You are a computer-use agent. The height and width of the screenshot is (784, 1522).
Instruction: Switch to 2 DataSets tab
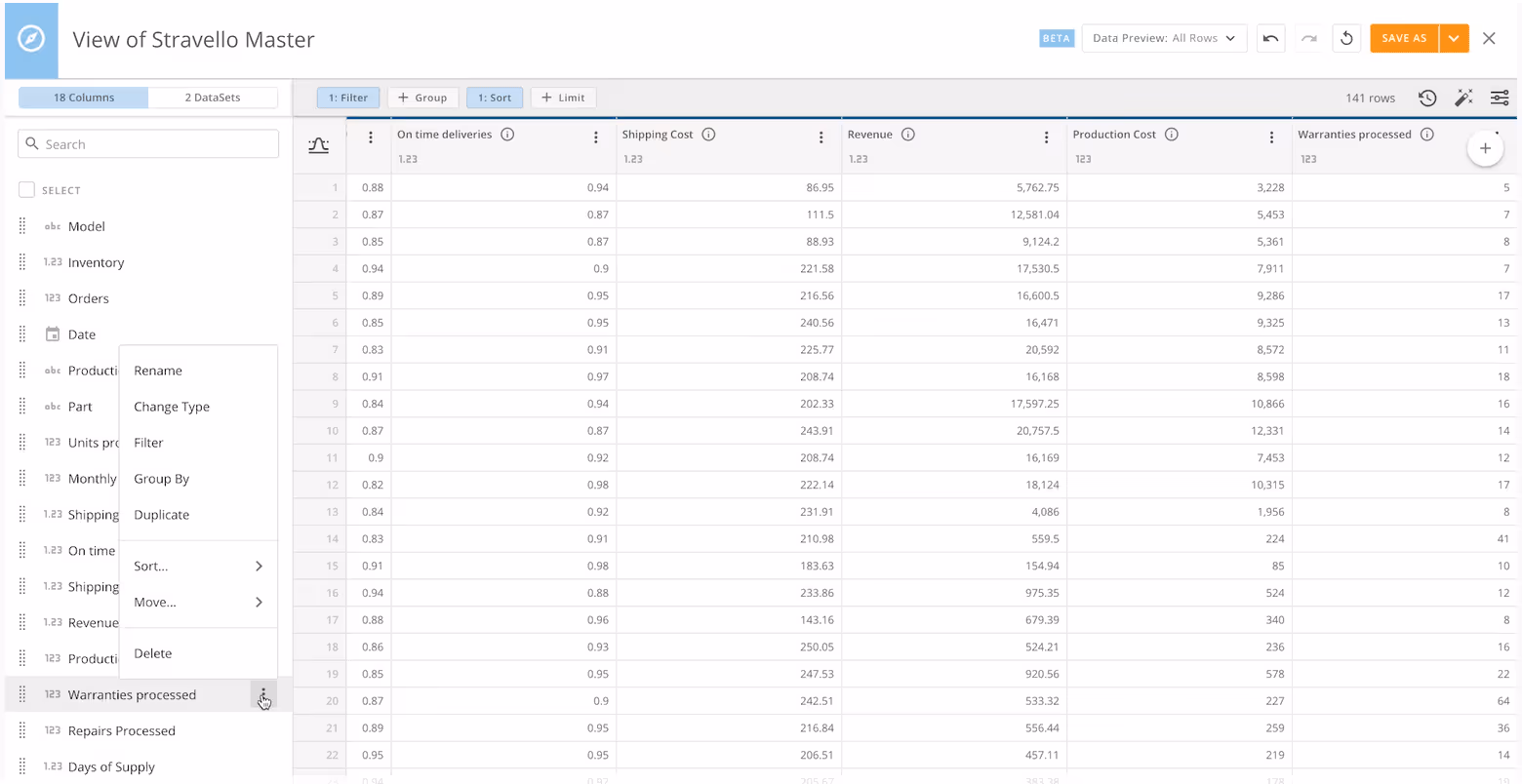(213, 98)
